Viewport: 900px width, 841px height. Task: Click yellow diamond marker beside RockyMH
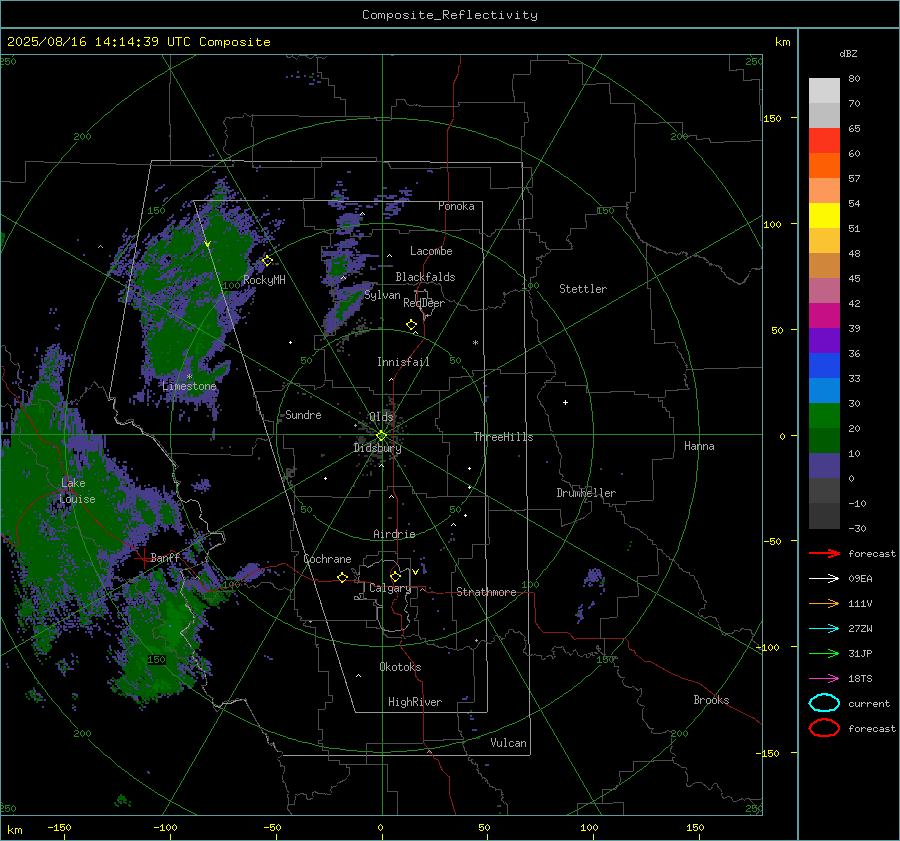pyautogui.click(x=267, y=261)
